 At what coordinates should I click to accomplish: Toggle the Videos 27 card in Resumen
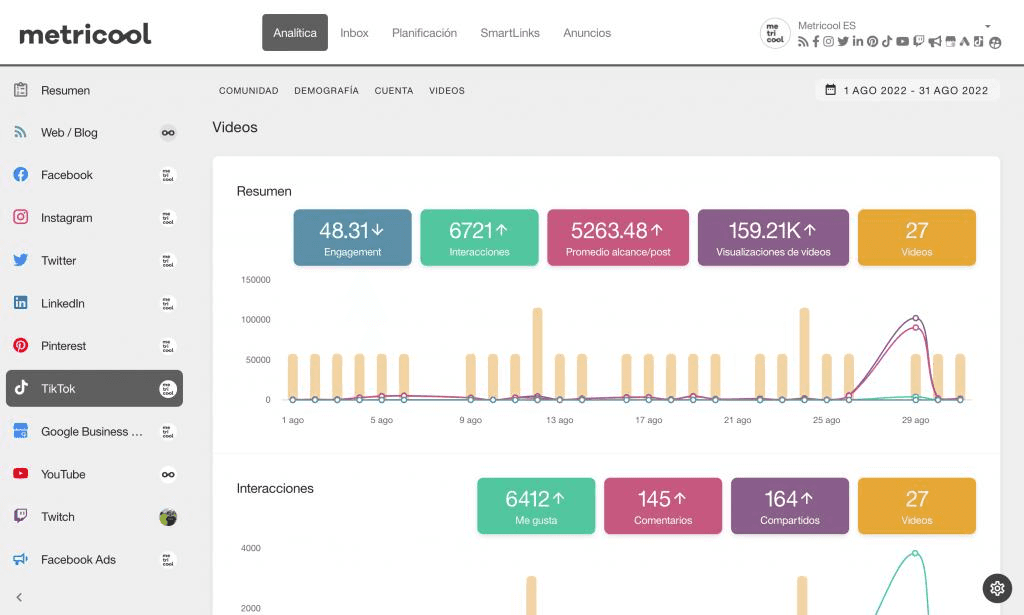tap(917, 238)
